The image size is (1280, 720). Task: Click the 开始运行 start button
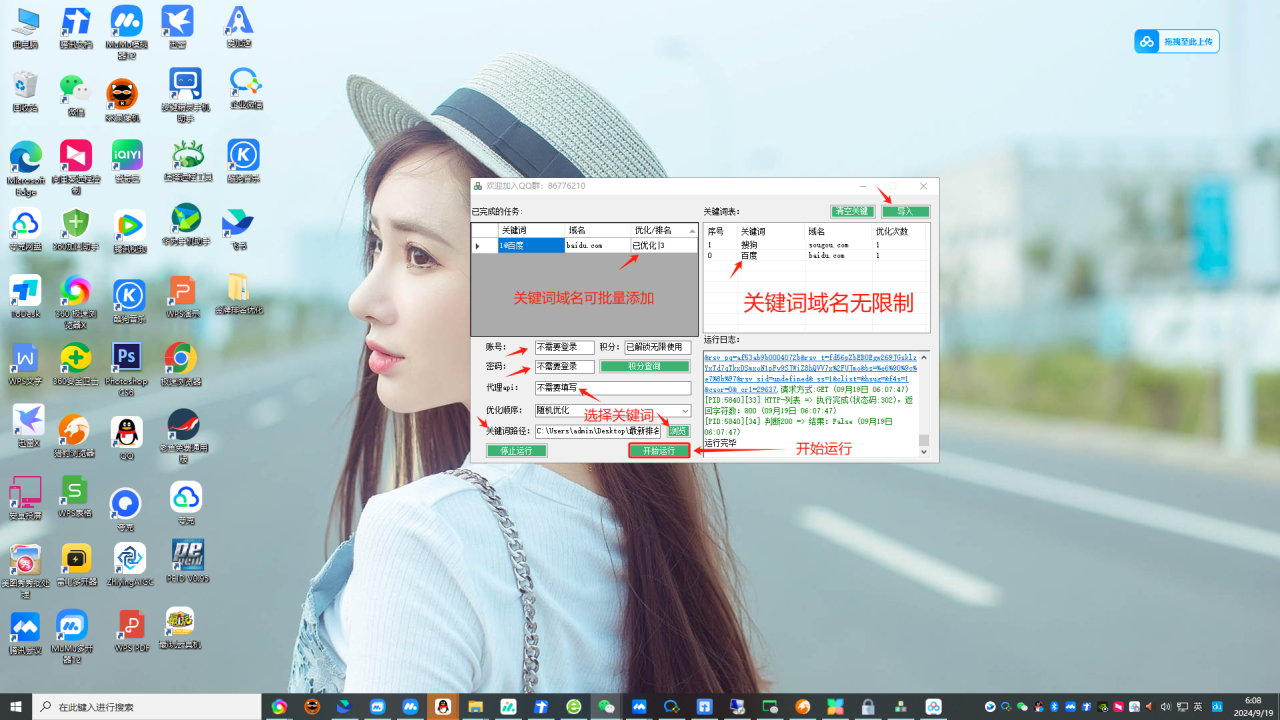[x=659, y=451]
